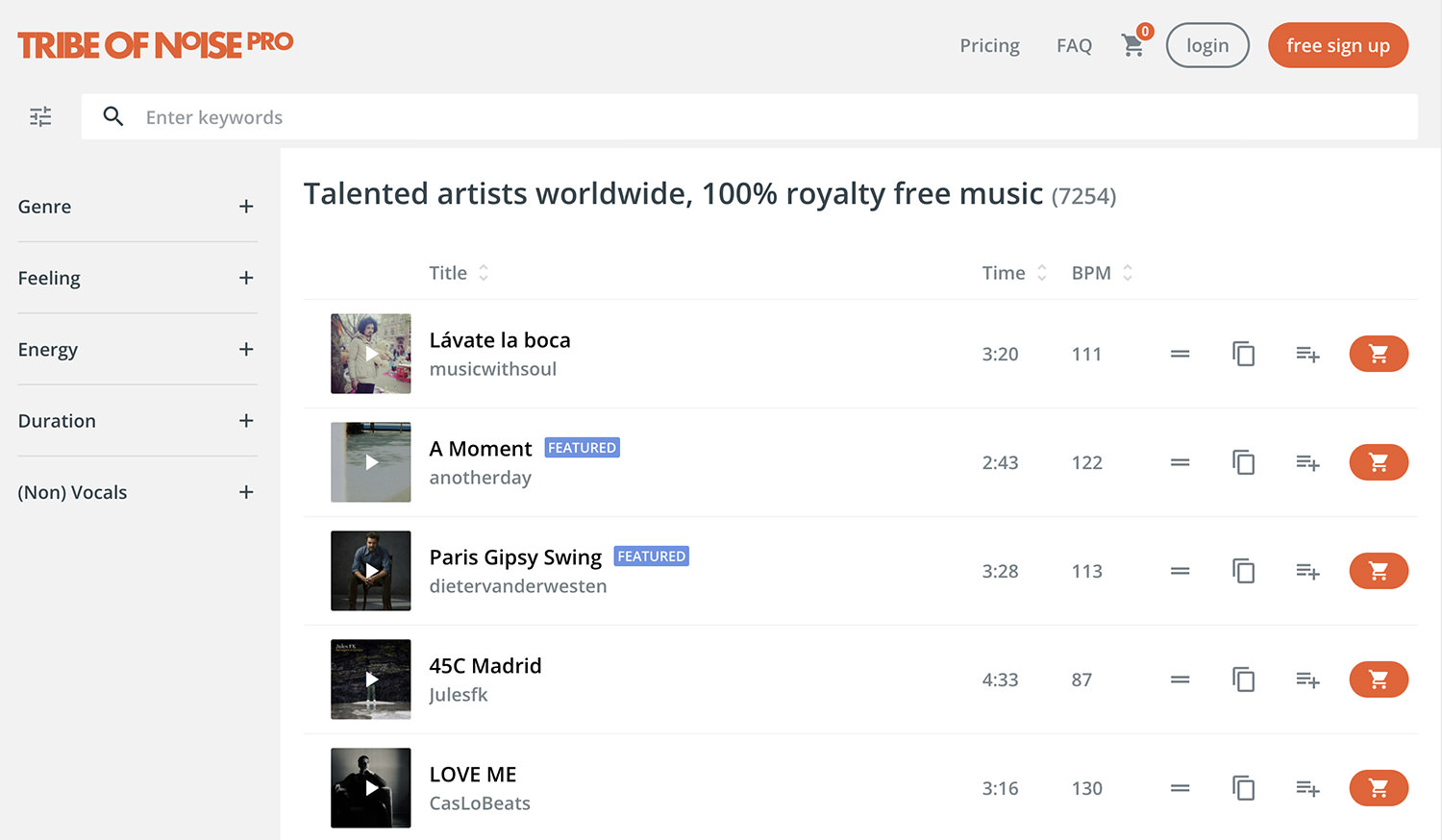This screenshot has height=840, width=1442.
Task: Expand the (Non) Vocals filter section
Action: coord(246,492)
